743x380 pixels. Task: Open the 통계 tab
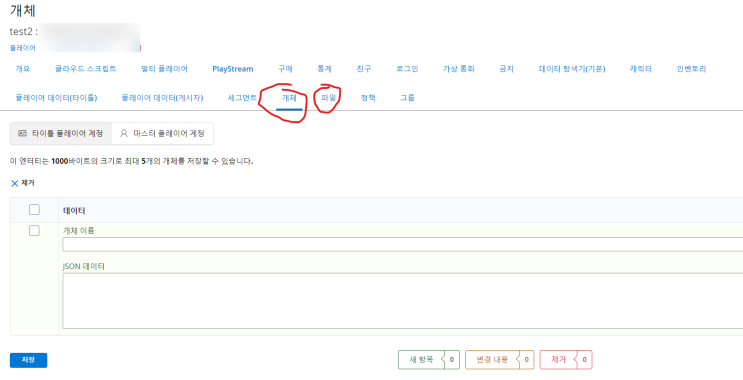tap(325, 69)
